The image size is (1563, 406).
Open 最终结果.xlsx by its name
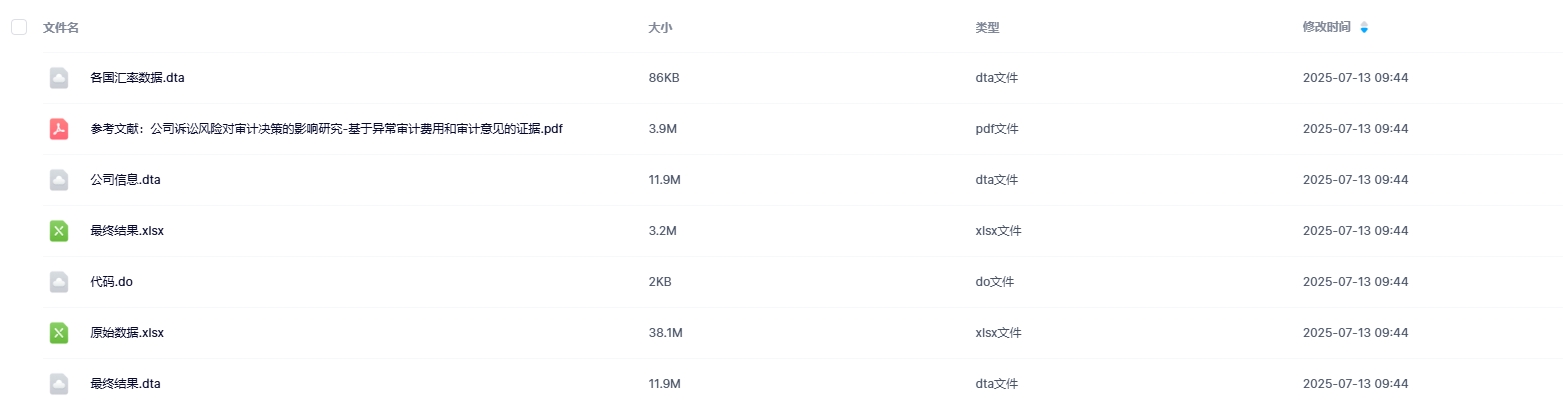[x=126, y=231]
